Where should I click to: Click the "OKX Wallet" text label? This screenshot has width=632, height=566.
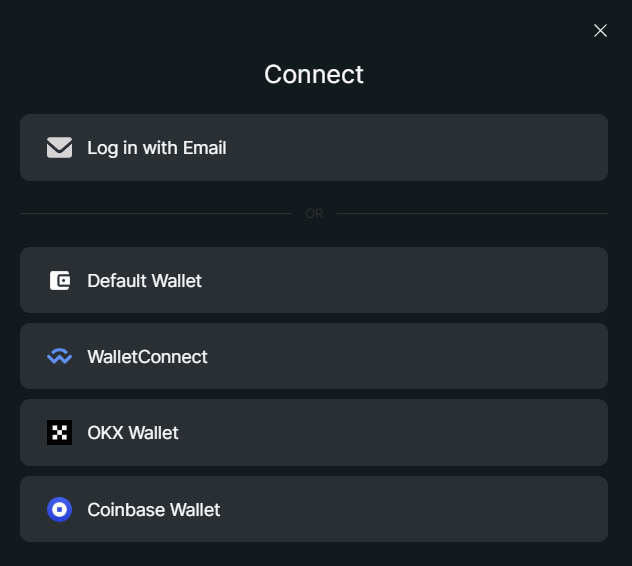pos(133,433)
